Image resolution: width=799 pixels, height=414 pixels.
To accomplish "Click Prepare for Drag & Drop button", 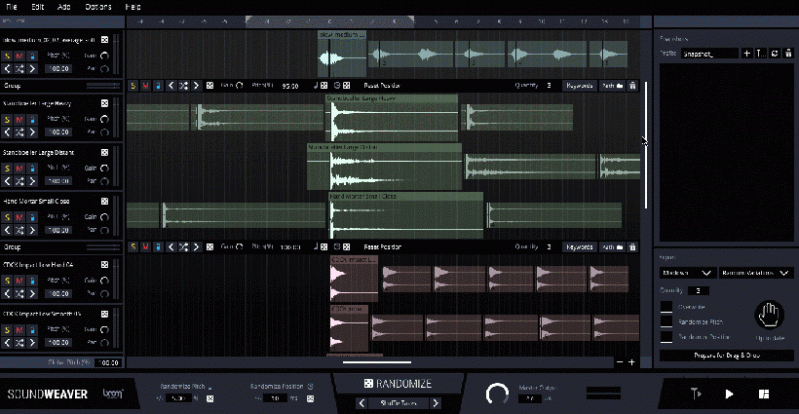I will click(x=727, y=355).
